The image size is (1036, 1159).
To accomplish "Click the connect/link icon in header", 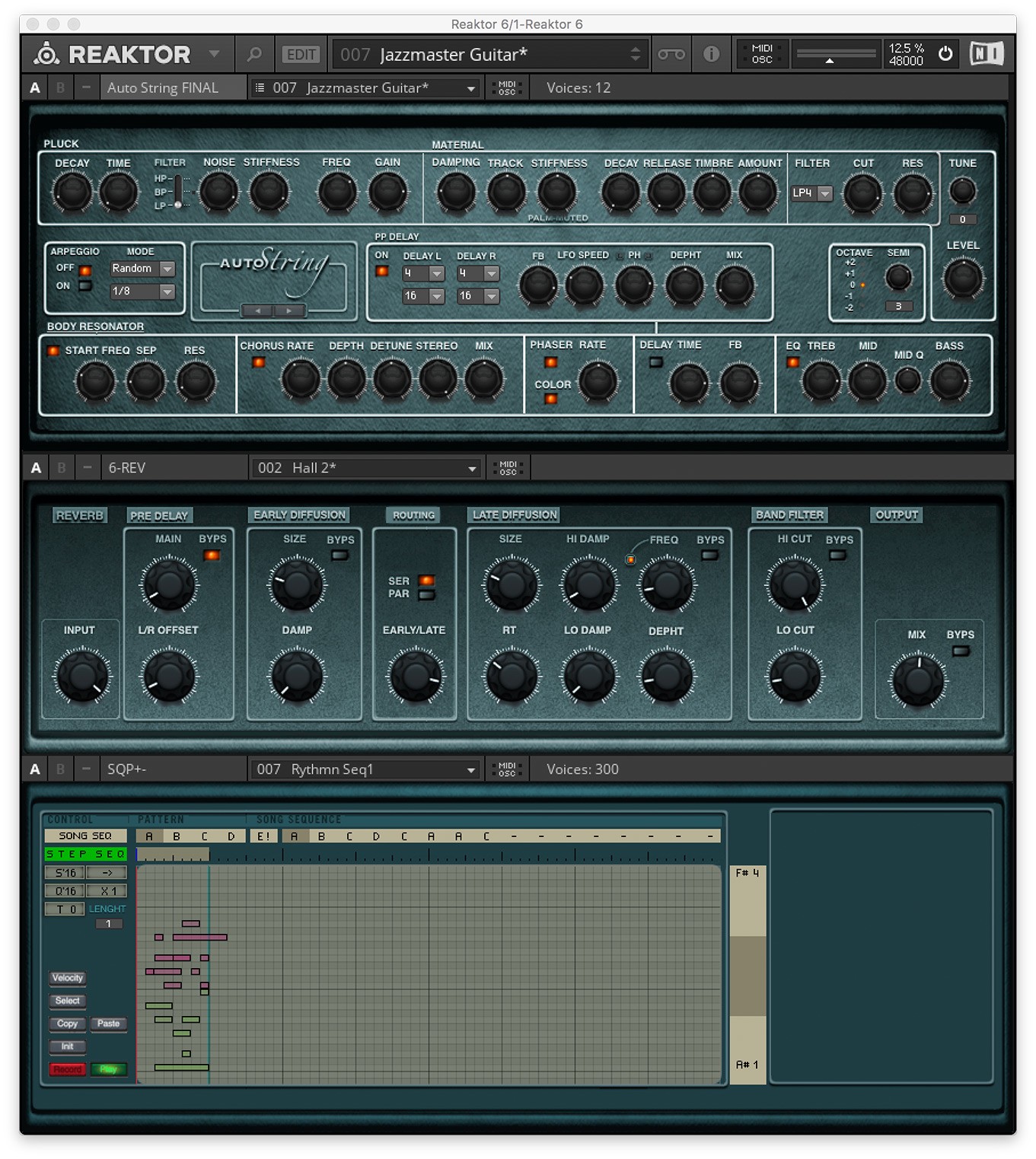I will coord(671,54).
